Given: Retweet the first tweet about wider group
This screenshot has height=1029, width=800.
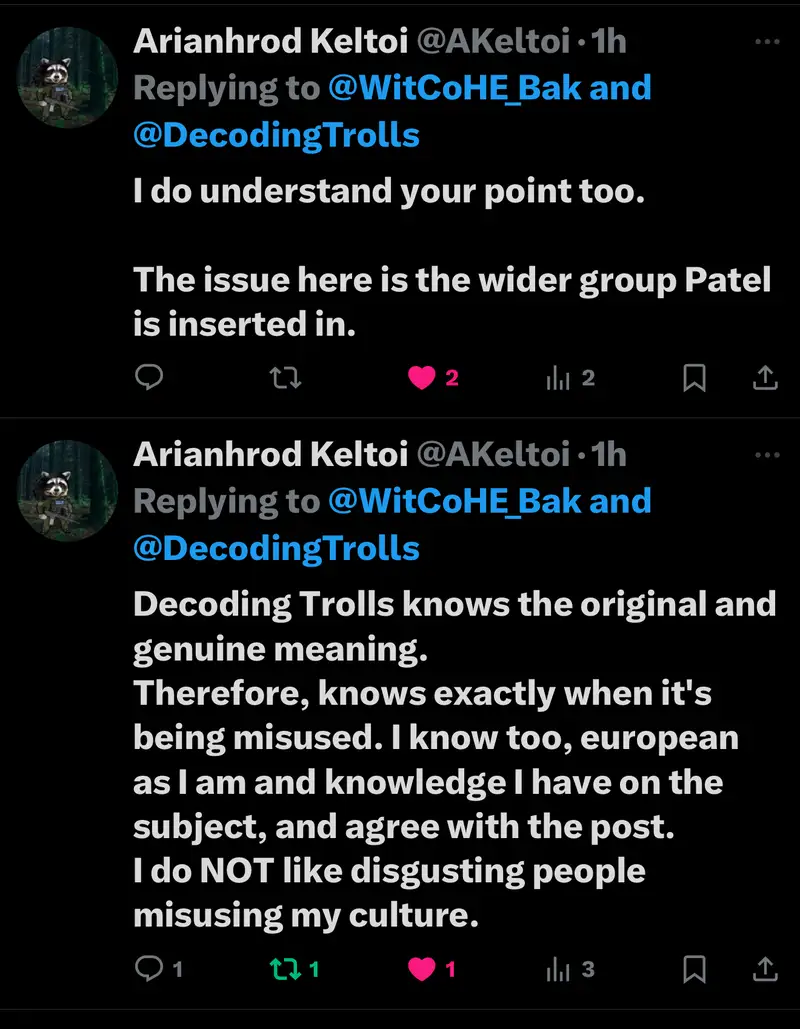Looking at the screenshot, I should pos(286,378).
